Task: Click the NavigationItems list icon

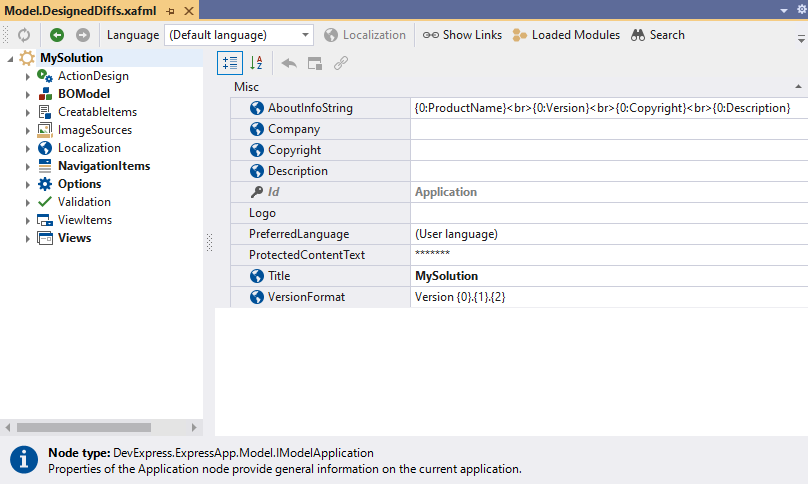Action: pyautogui.click(x=45, y=166)
